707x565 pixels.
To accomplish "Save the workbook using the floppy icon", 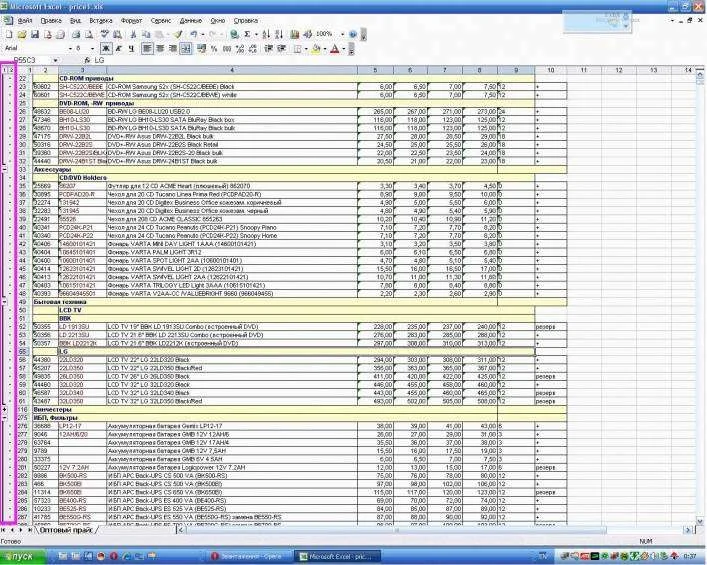I will coord(35,34).
